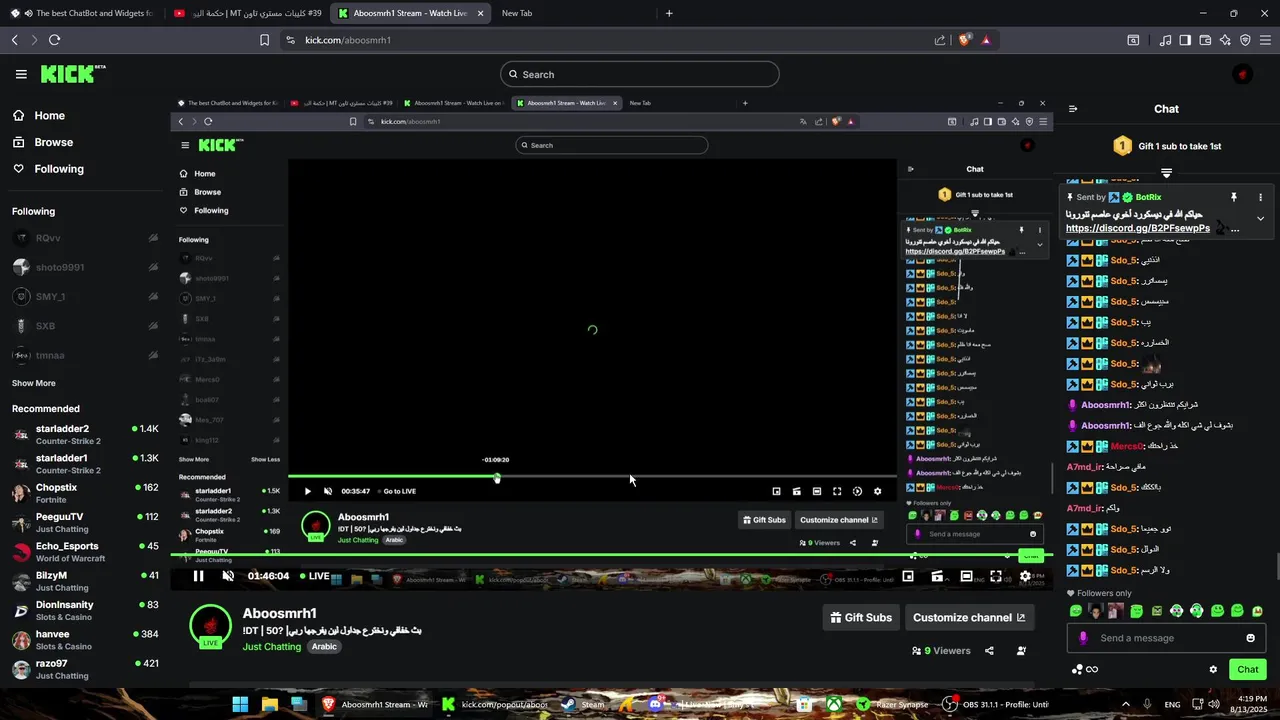Open the profile avatar menu

pyautogui.click(x=1242, y=74)
